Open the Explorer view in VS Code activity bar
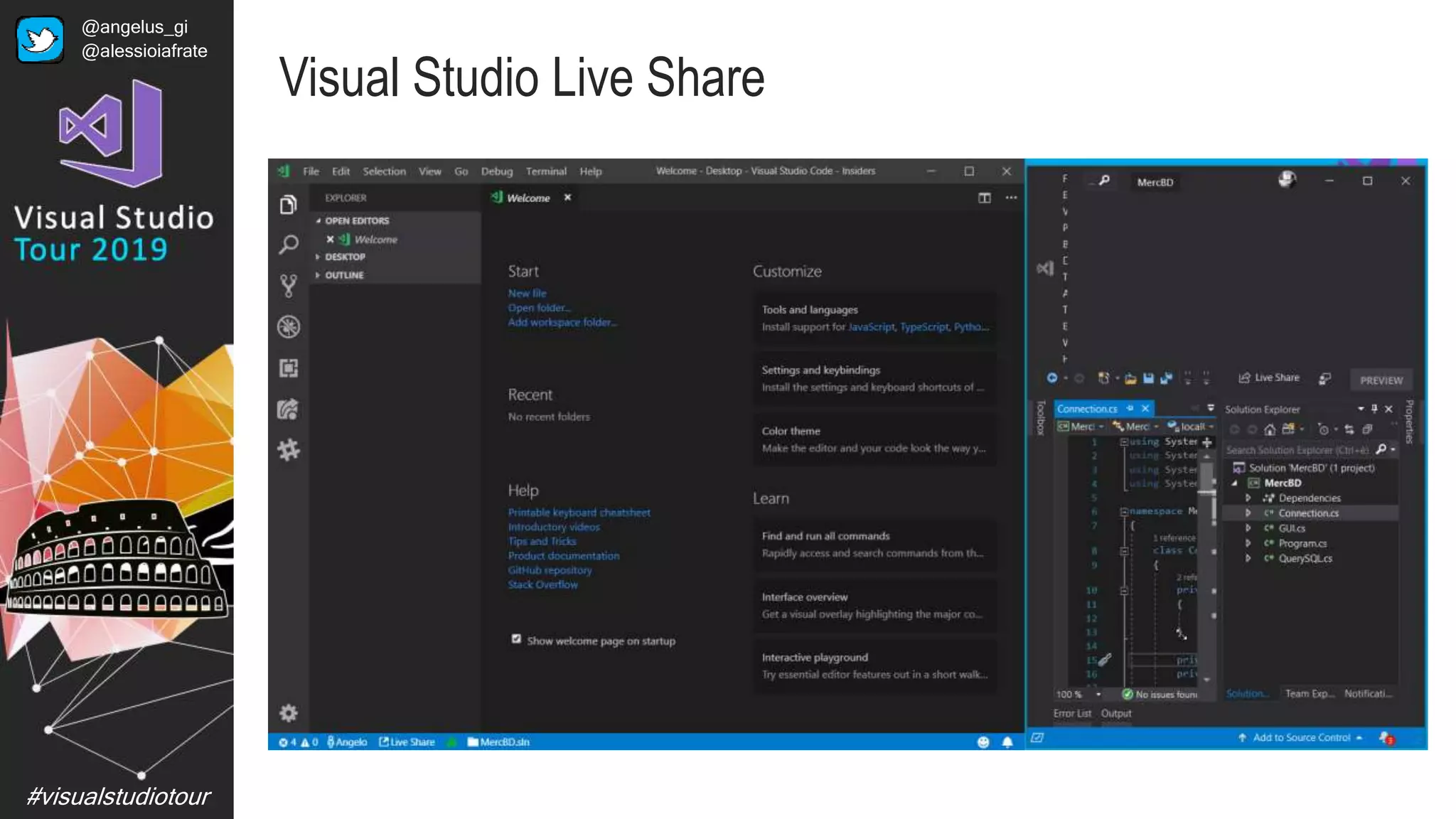 288,205
